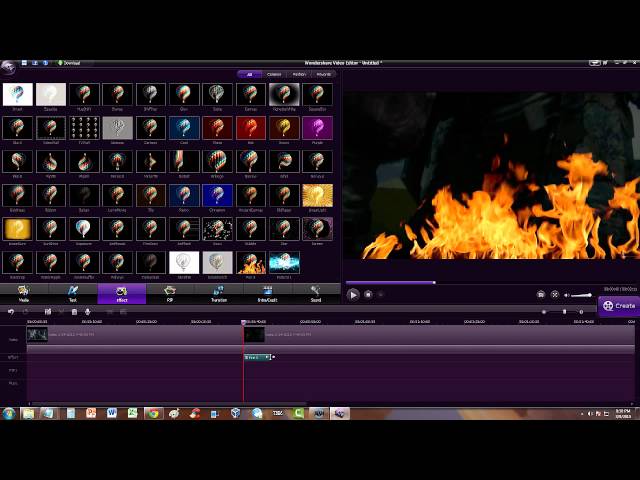Viewport: 640px width, 480px height.
Task: Open Google Chrome from the taskbar
Action: click(153, 413)
